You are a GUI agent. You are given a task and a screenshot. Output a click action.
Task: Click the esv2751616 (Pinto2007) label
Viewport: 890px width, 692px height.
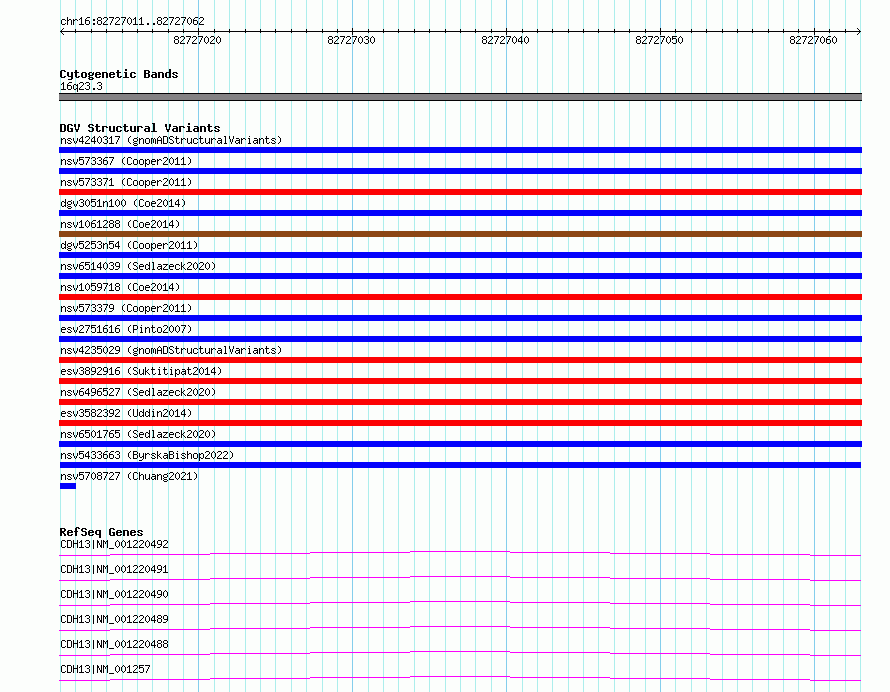tap(126, 329)
